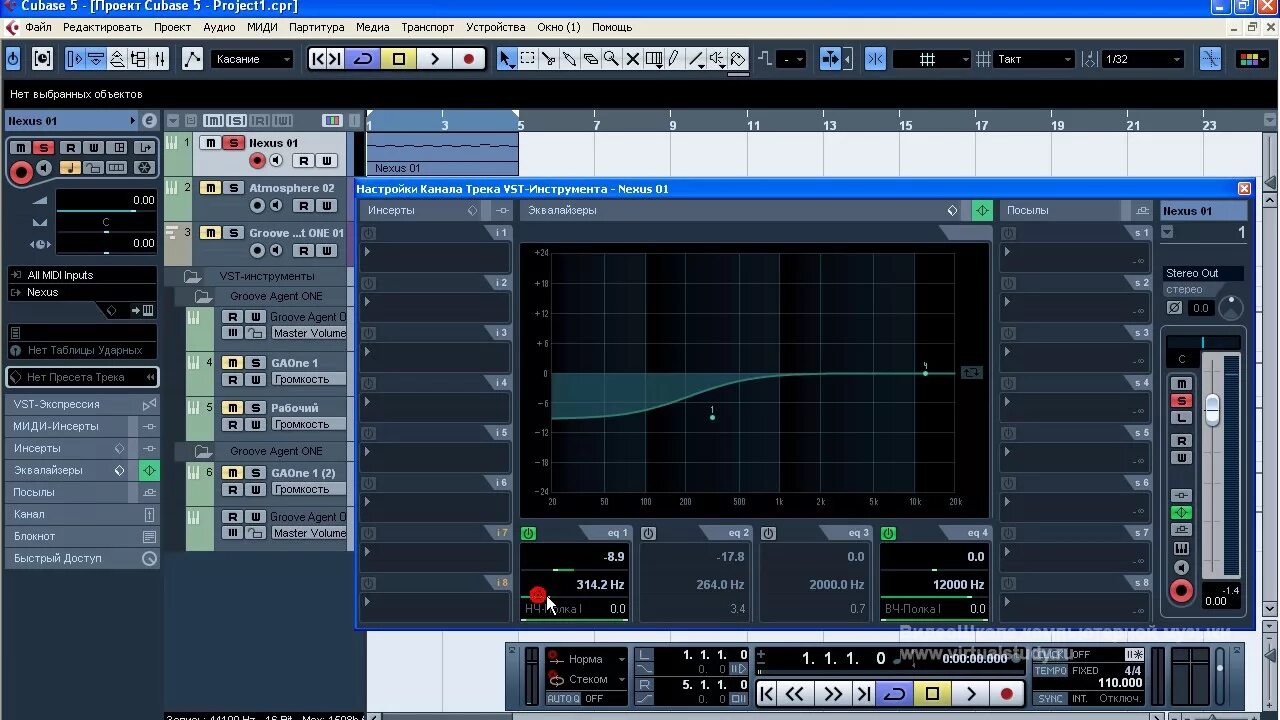Mute the GAOne 1 track

(x=232, y=363)
